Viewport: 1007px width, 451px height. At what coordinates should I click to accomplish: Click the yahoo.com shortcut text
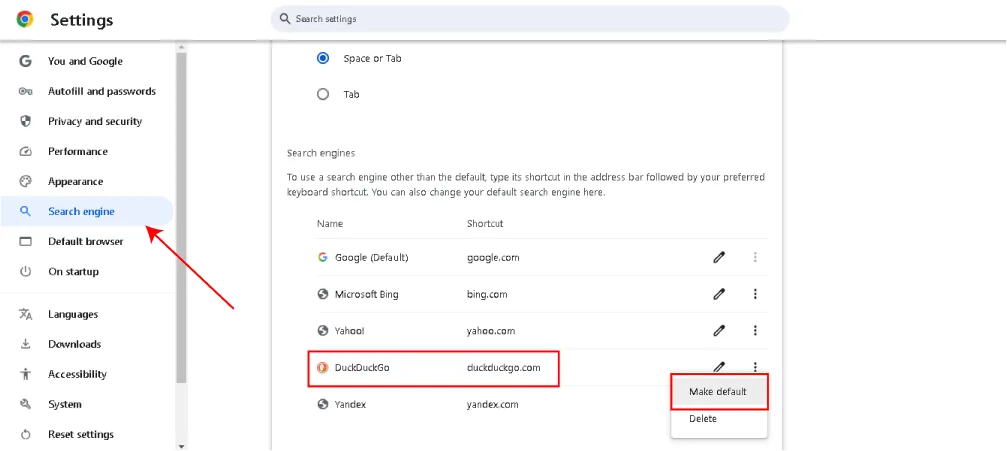pos(491,331)
